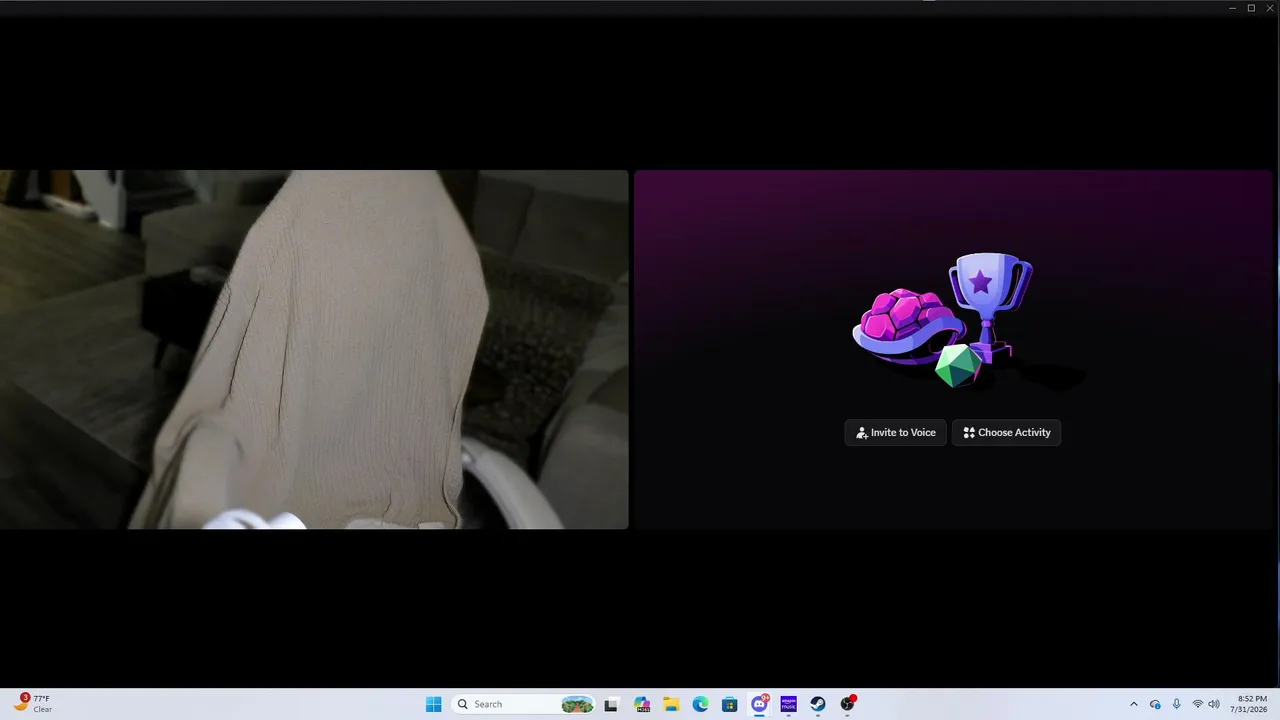
Task: Close the Discord call window
Action: tap(1270, 8)
